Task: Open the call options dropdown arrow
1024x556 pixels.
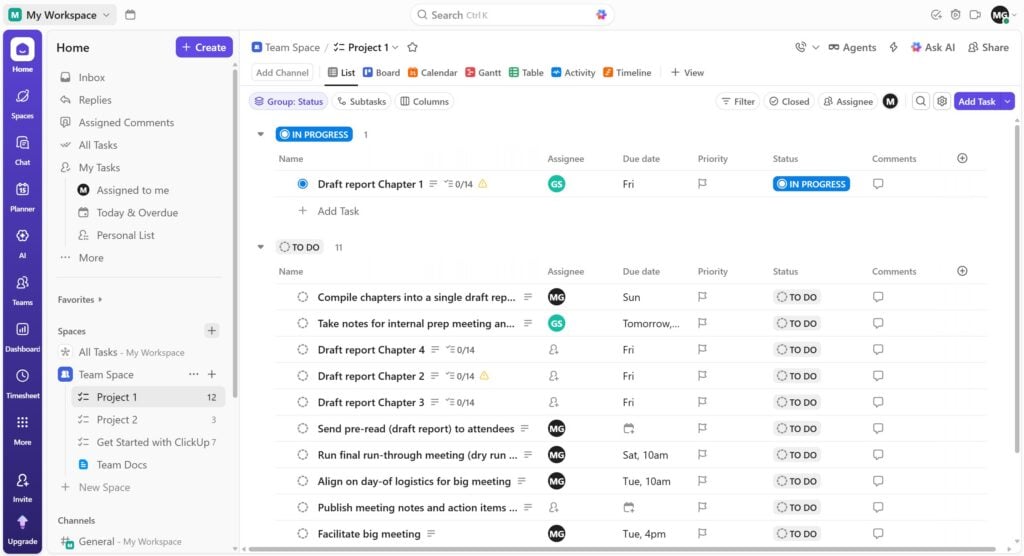Action: click(x=816, y=47)
